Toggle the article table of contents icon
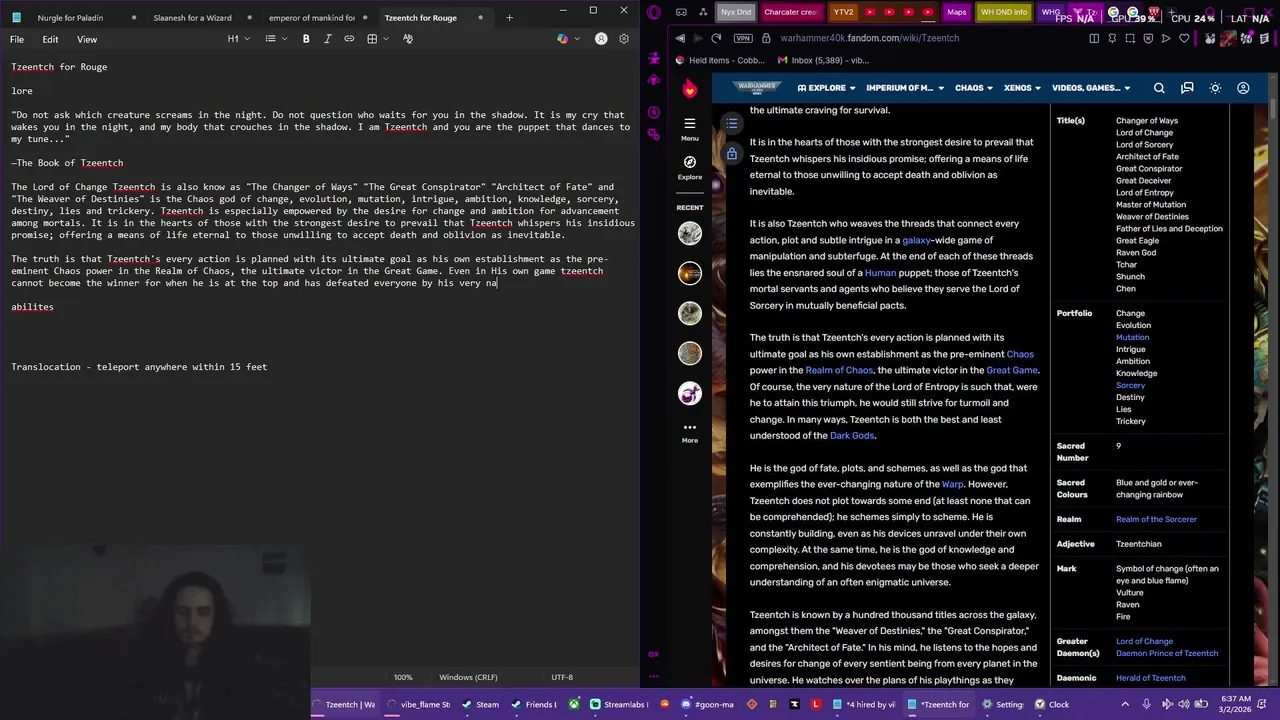 coord(732,123)
